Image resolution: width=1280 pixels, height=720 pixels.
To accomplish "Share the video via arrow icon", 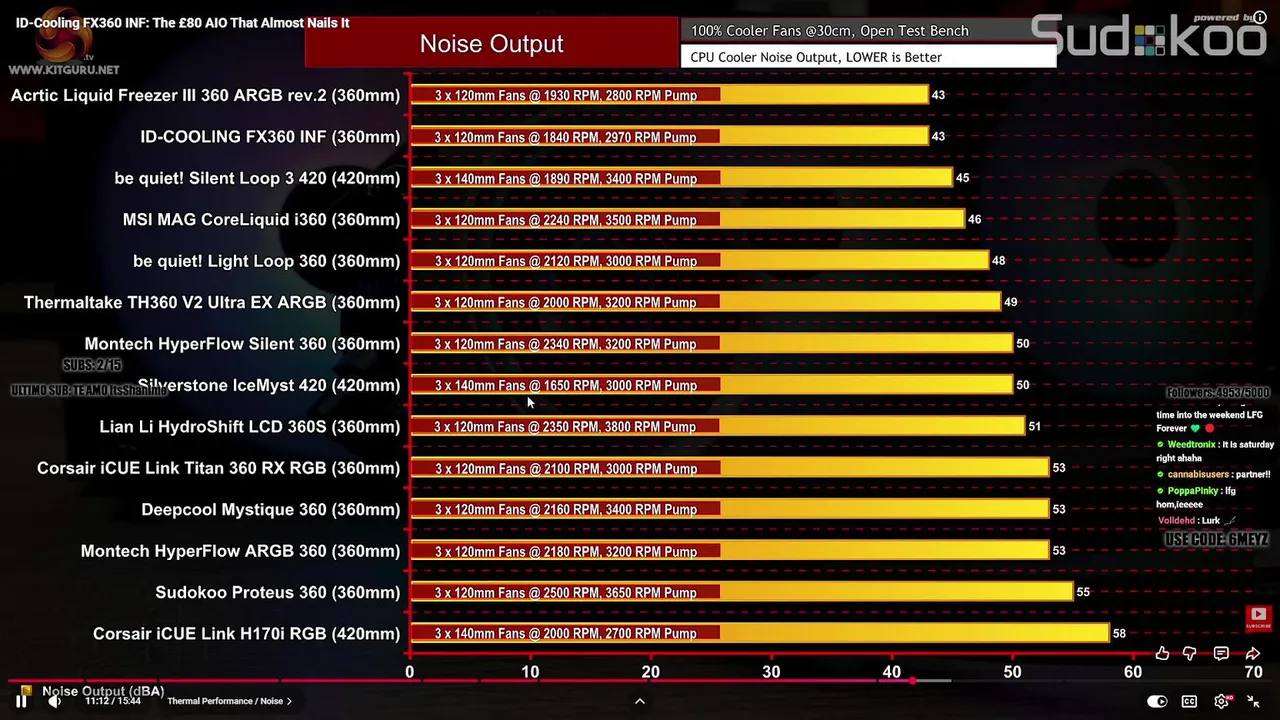I will pyautogui.click(x=1253, y=653).
